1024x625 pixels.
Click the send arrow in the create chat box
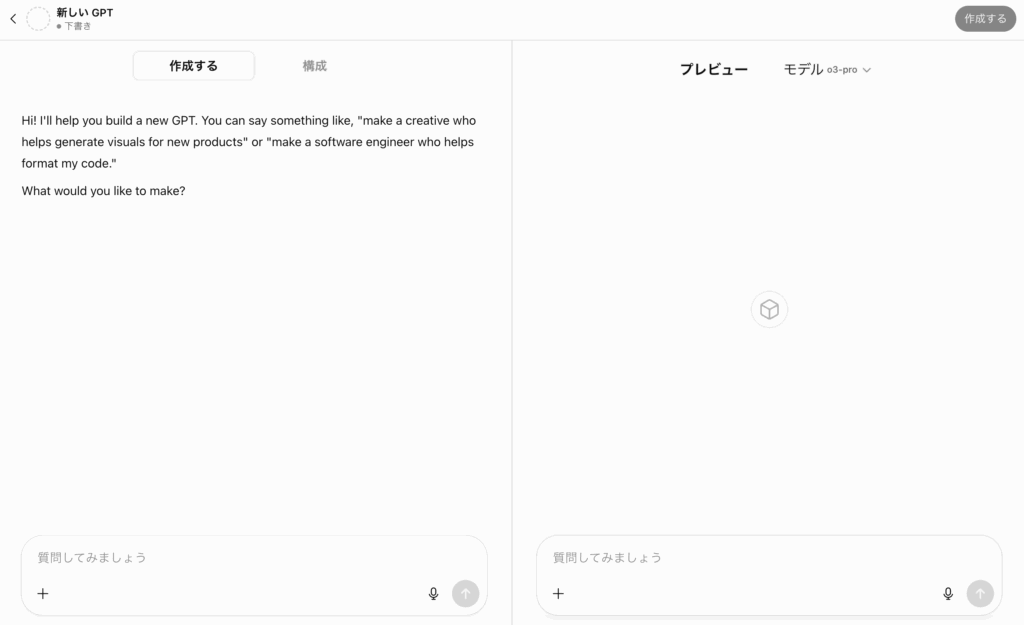pyautogui.click(x=466, y=594)
